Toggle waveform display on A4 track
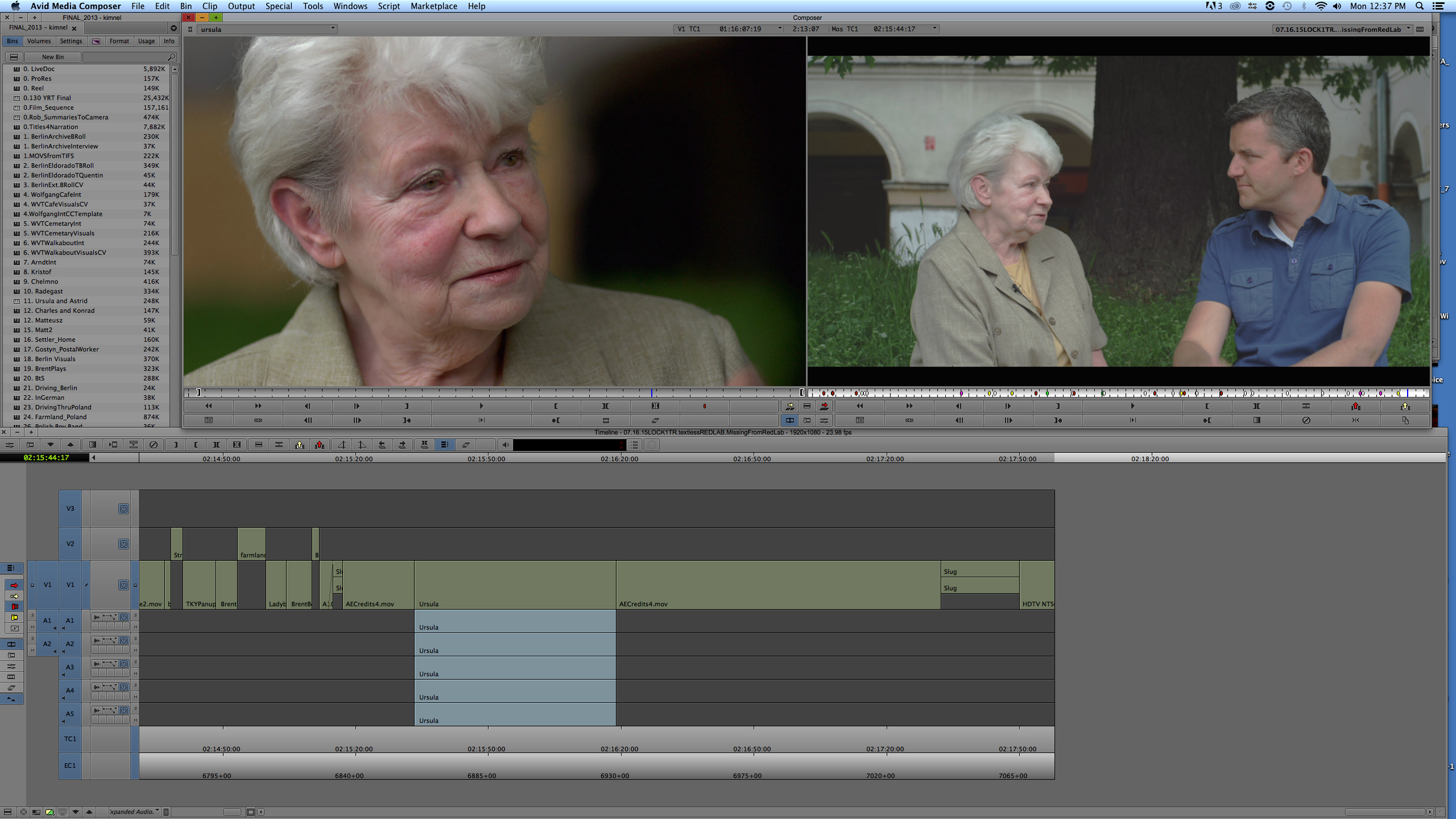 [x=98, y=687]
